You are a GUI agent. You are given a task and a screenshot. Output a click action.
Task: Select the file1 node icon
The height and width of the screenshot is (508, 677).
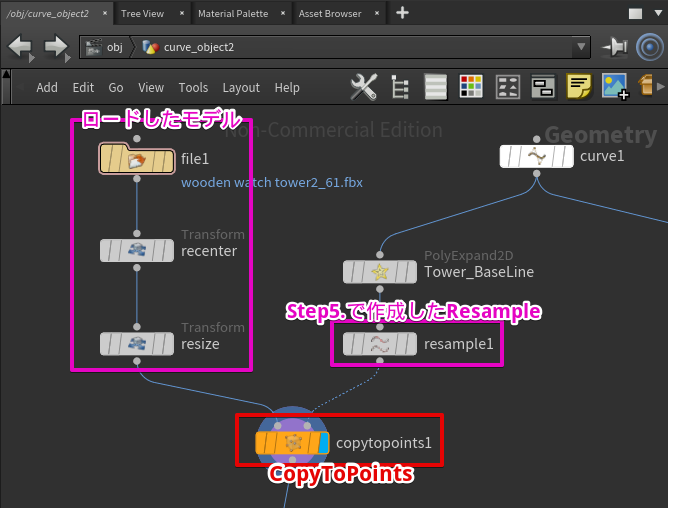[x=137, y=161]
